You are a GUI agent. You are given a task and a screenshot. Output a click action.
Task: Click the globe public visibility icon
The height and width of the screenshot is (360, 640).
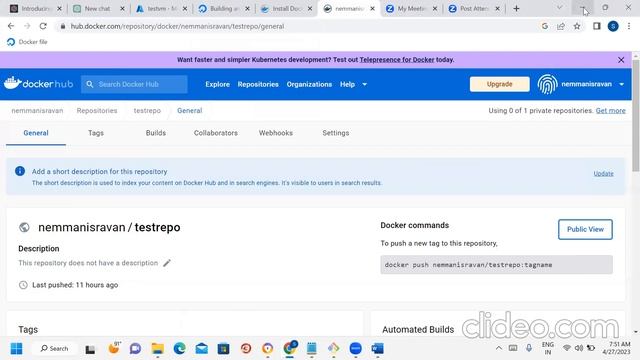click(24, 227)
